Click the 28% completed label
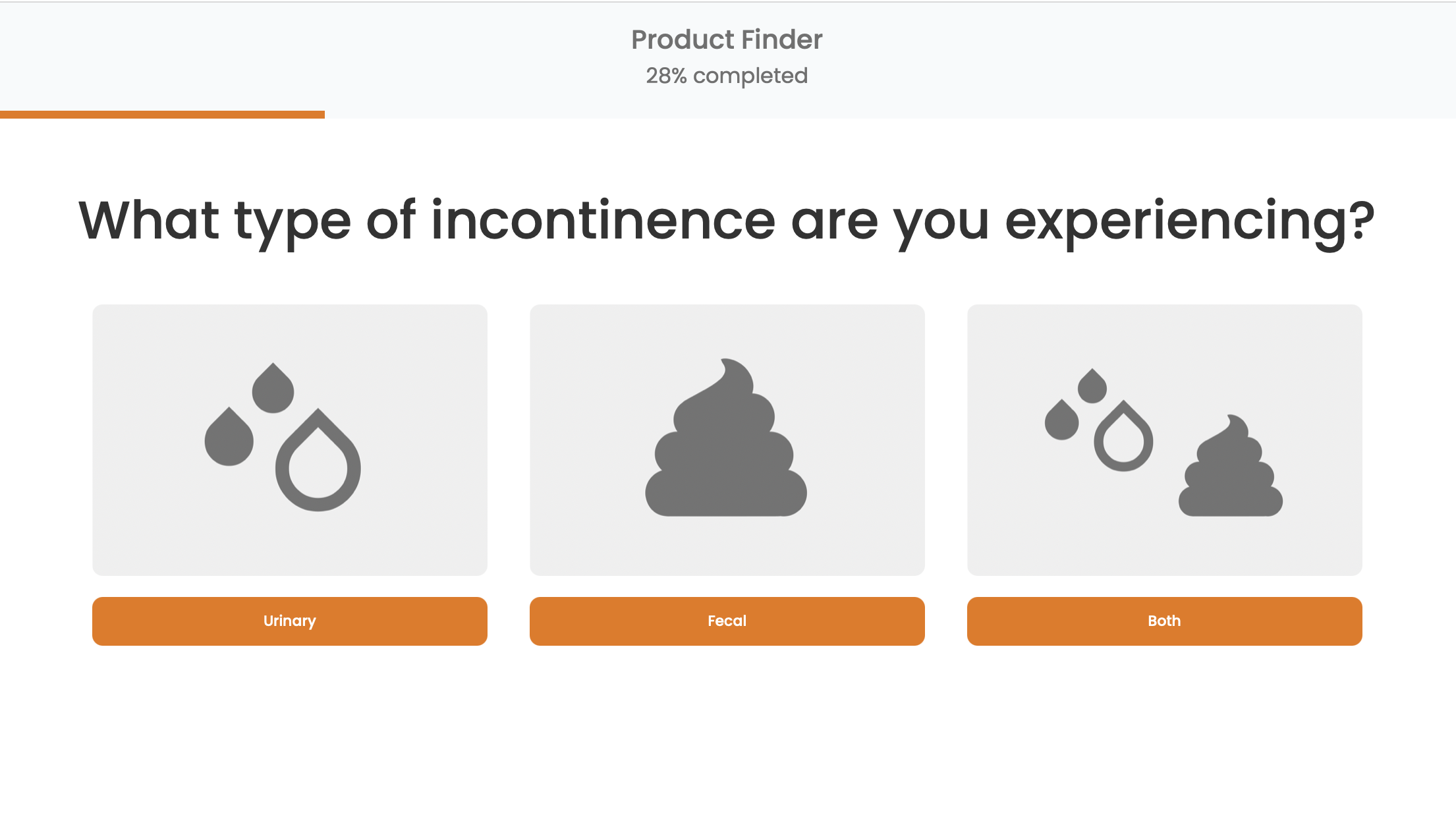 727,76
